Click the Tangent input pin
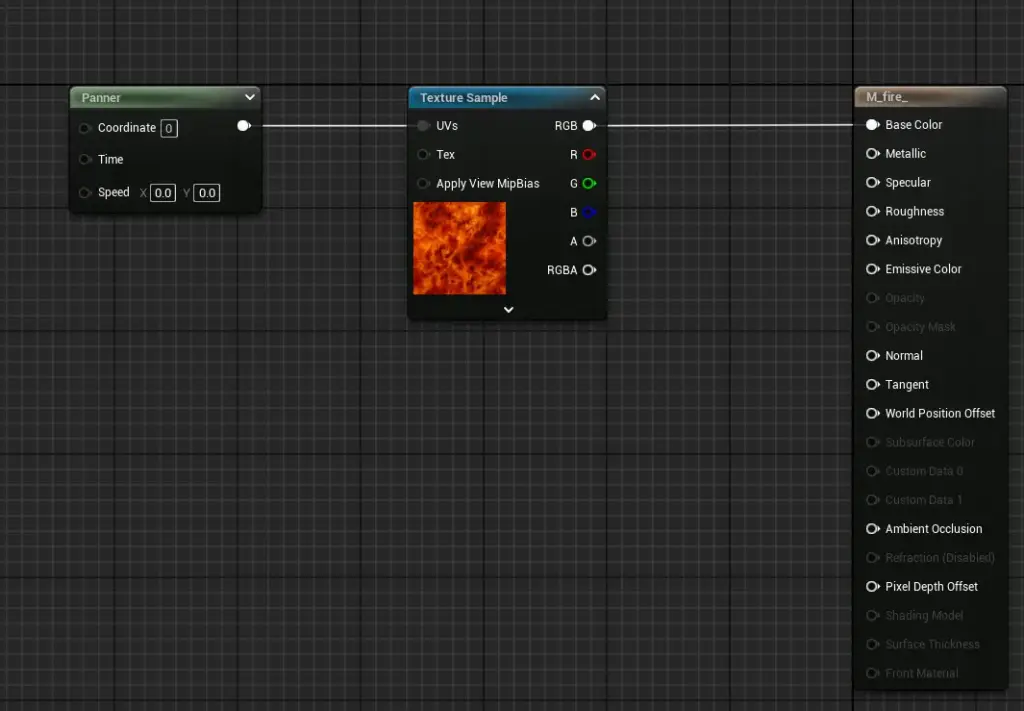Screen dimensions: 1024x711 pyautogui.click(x=872, y=385)
